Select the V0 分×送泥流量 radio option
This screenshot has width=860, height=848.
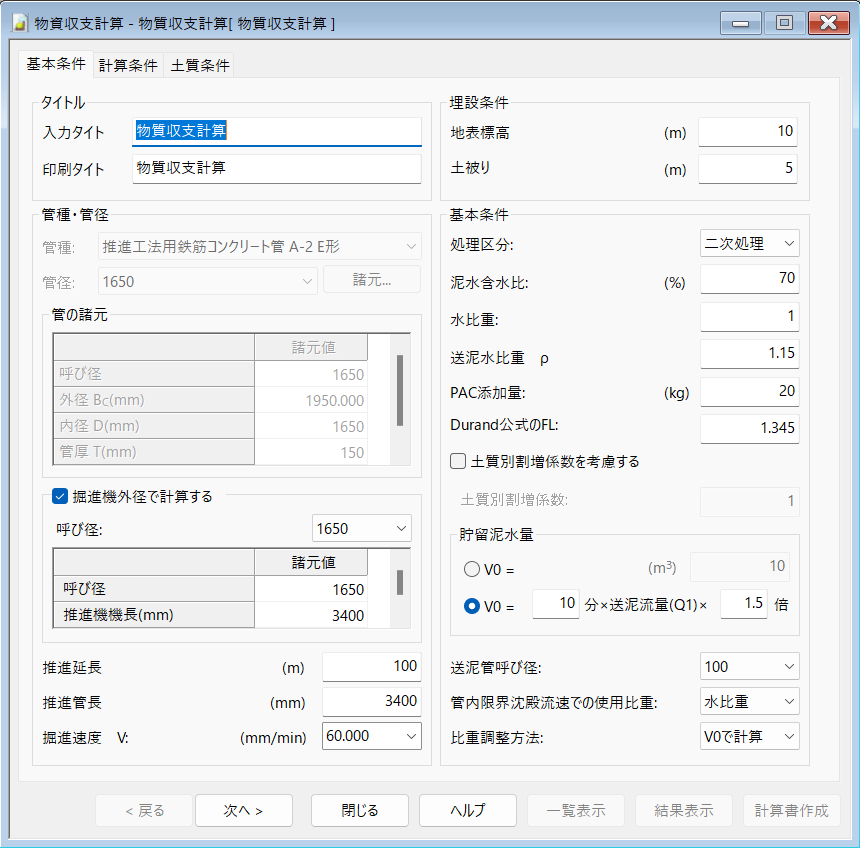click(472, 606)
